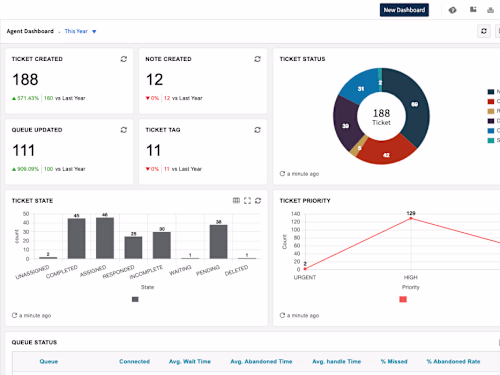
Task: Expand Ticket State chart to fullscreen
Action: (x=247, y=200)
